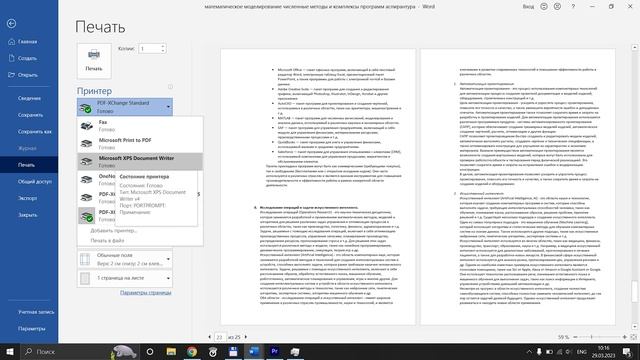Screen dimensions: 640x360
Task: Click the large Печать print button
Action: pyautogui.click(x=94, y=60)
